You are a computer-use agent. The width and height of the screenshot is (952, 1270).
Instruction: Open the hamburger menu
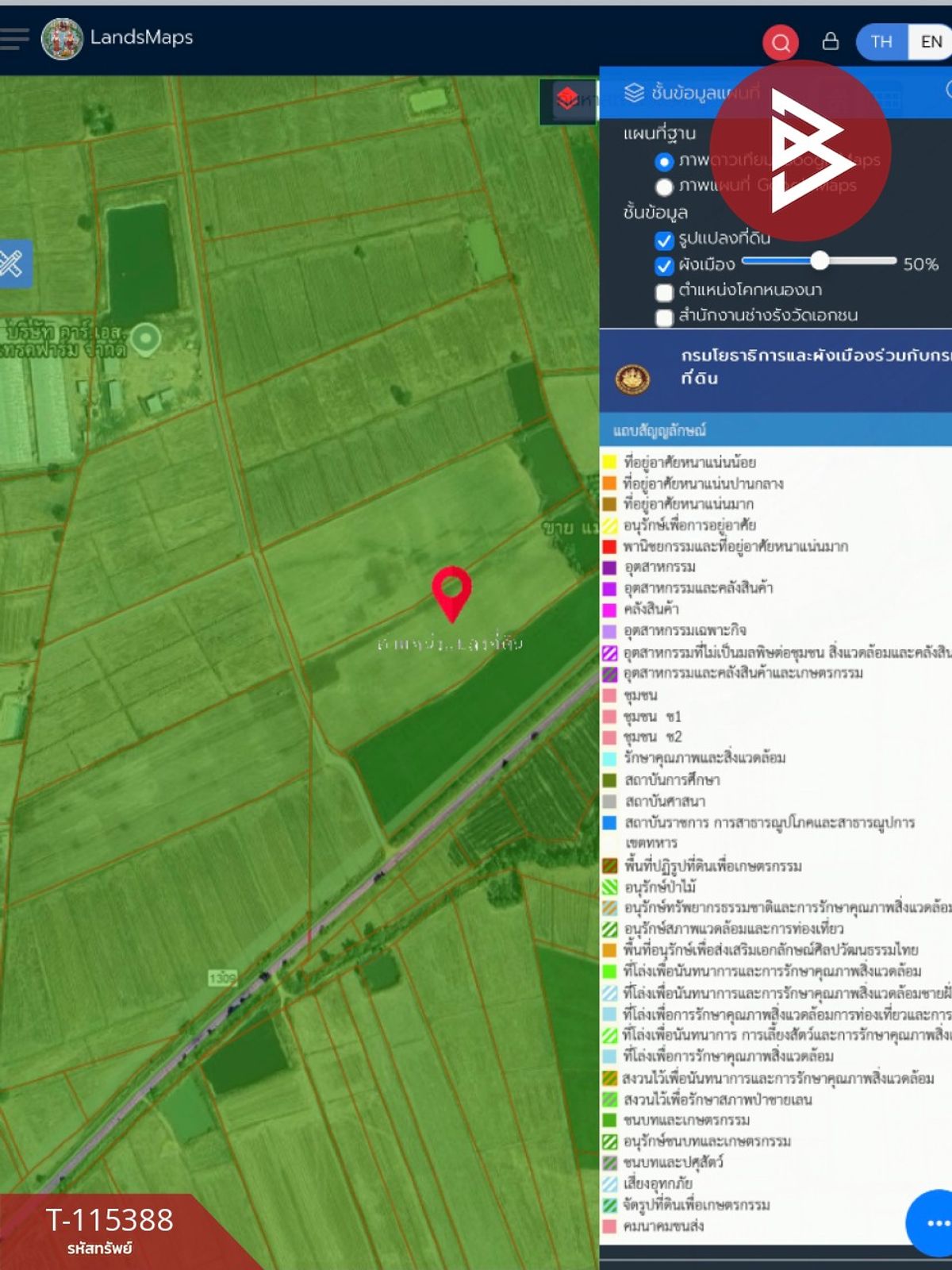(13, 38)
